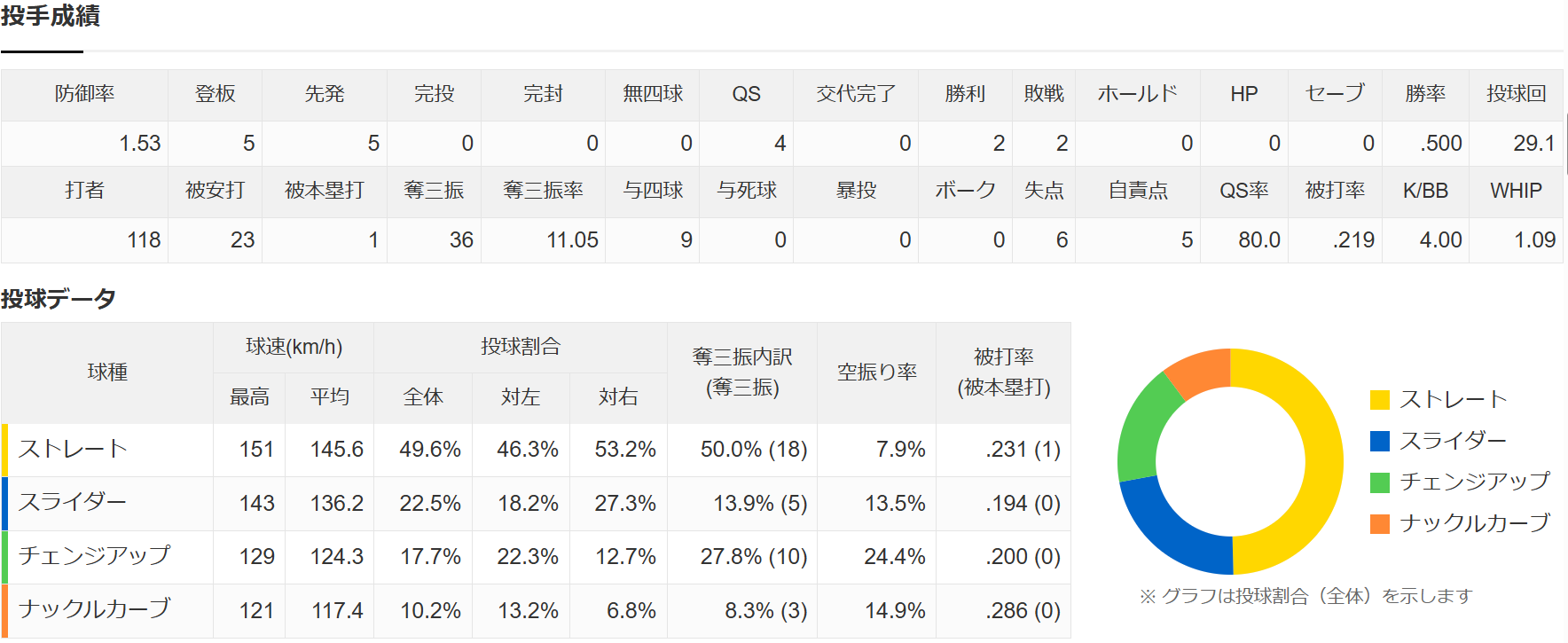Click the 防御率 column header
This screenshot has height=643, width=1568.
click(x=84, y=94)
